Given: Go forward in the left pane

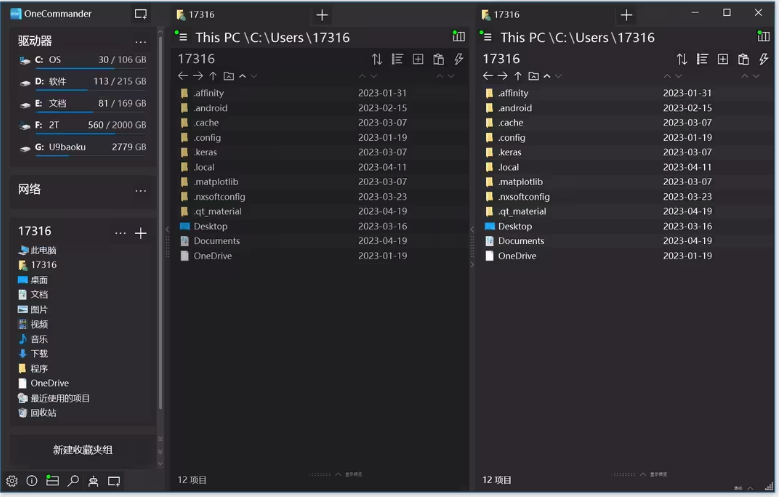Looking at the screenshot, I should point(198,76).
